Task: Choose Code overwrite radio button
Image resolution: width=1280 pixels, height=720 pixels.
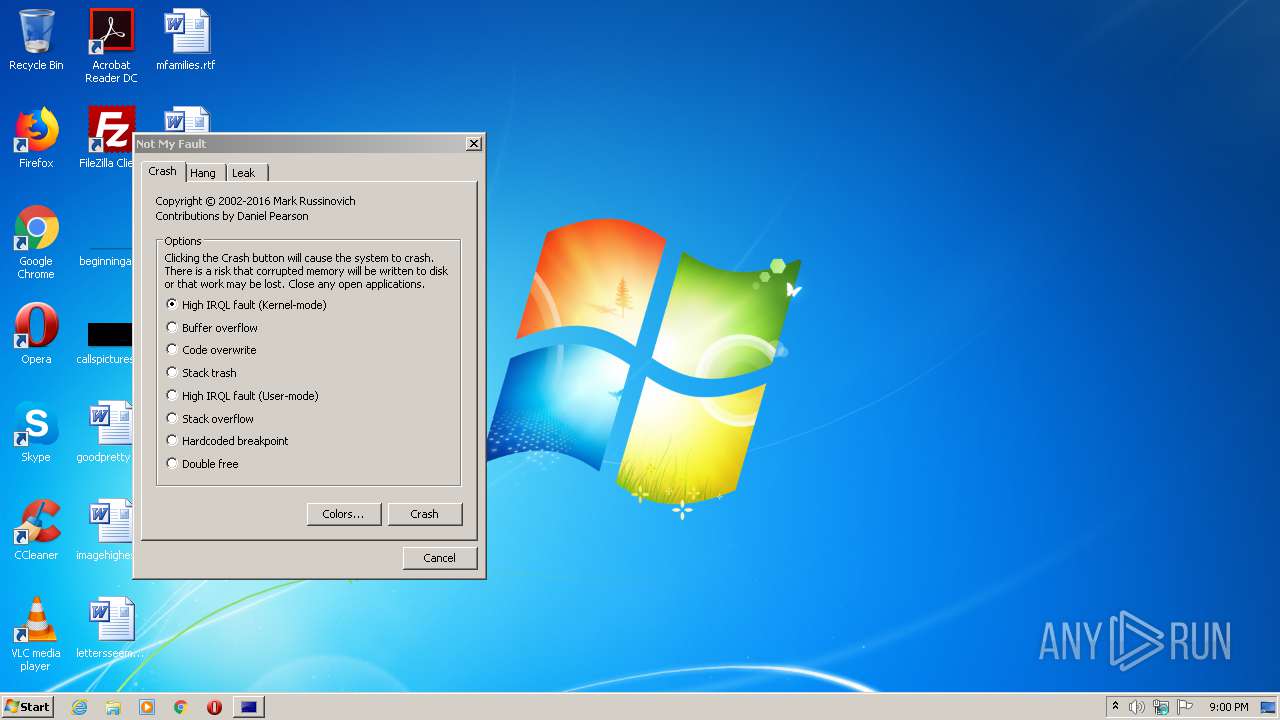Action: click(211, 350)
